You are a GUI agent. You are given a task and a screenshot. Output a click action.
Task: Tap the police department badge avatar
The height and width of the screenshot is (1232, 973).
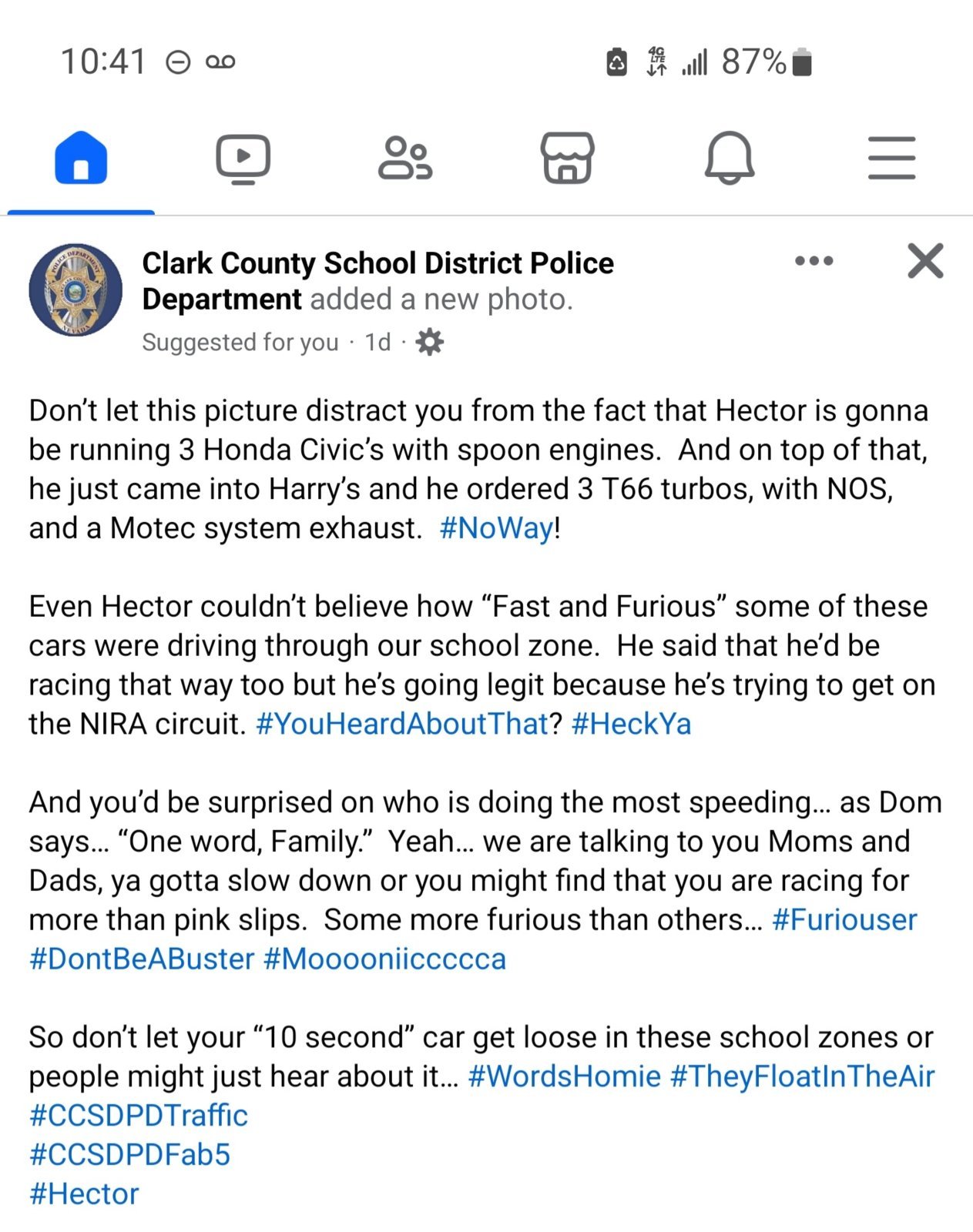coord(75,290)
